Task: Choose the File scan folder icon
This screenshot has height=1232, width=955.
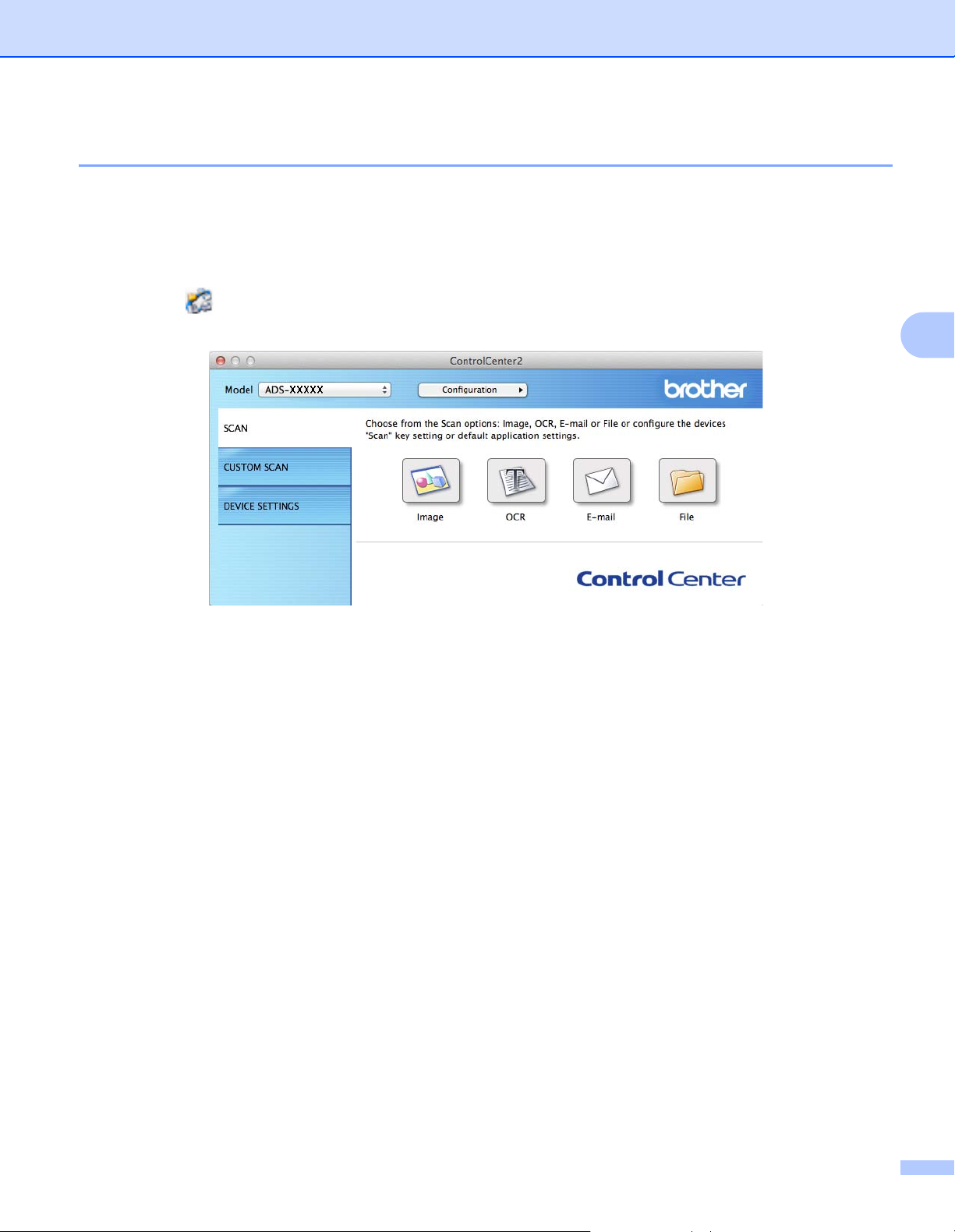Action: pos(688,481)
